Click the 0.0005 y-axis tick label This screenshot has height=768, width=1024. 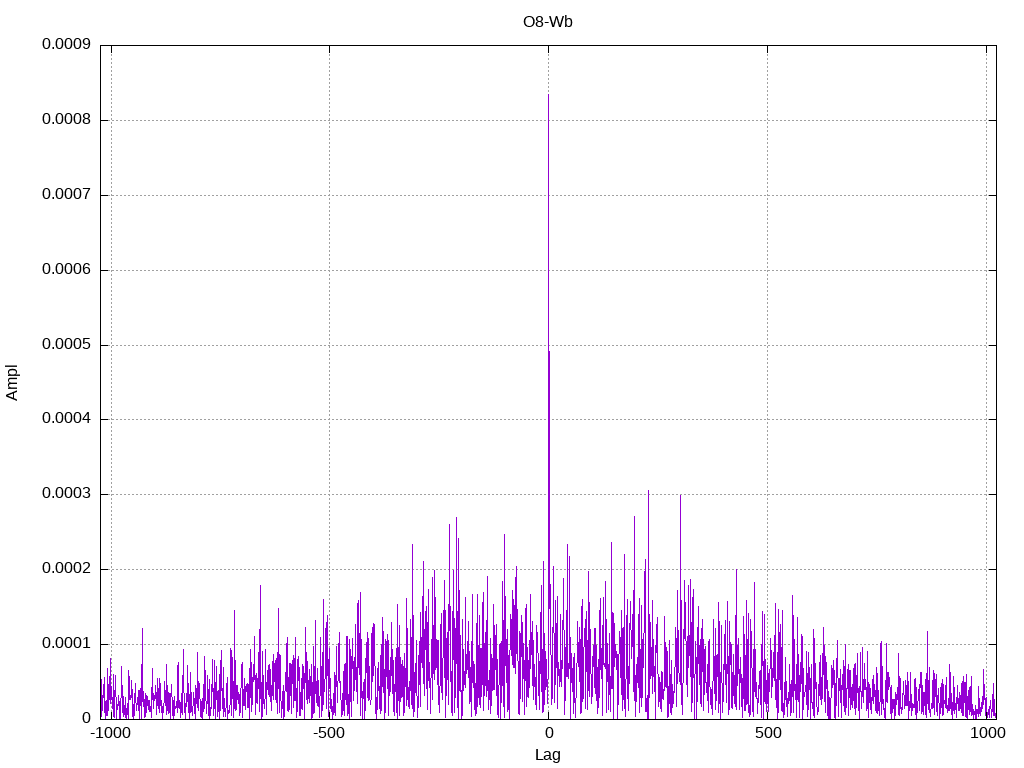pos(67,345)
